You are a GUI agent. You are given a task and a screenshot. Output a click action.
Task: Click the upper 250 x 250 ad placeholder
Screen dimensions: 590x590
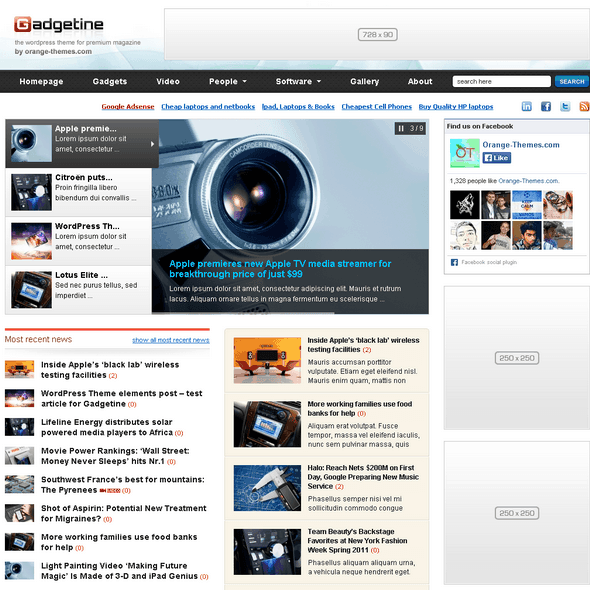[x=517, y=358]
